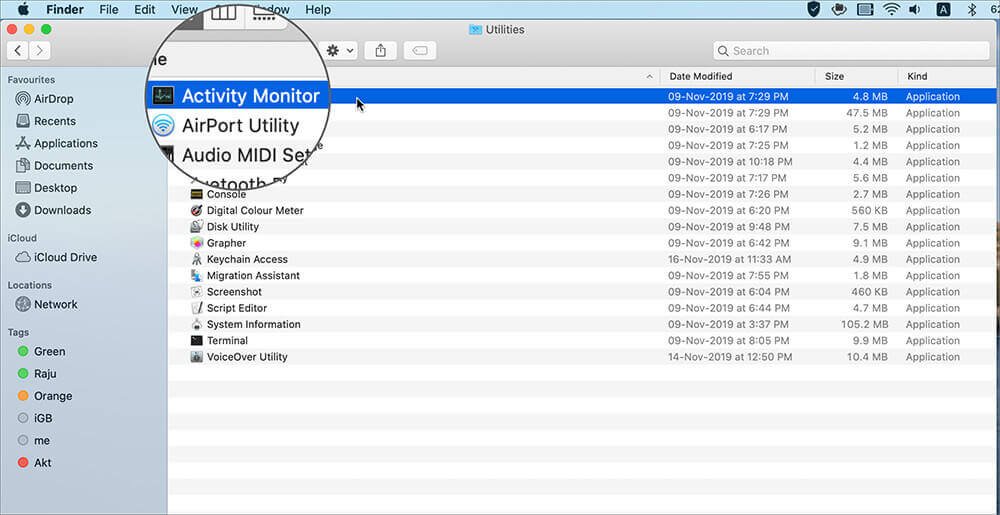The height and width of the screenshot is (515, 1000).
Task: Open the shield security icon in menu bar
Action: pos(814,10)
